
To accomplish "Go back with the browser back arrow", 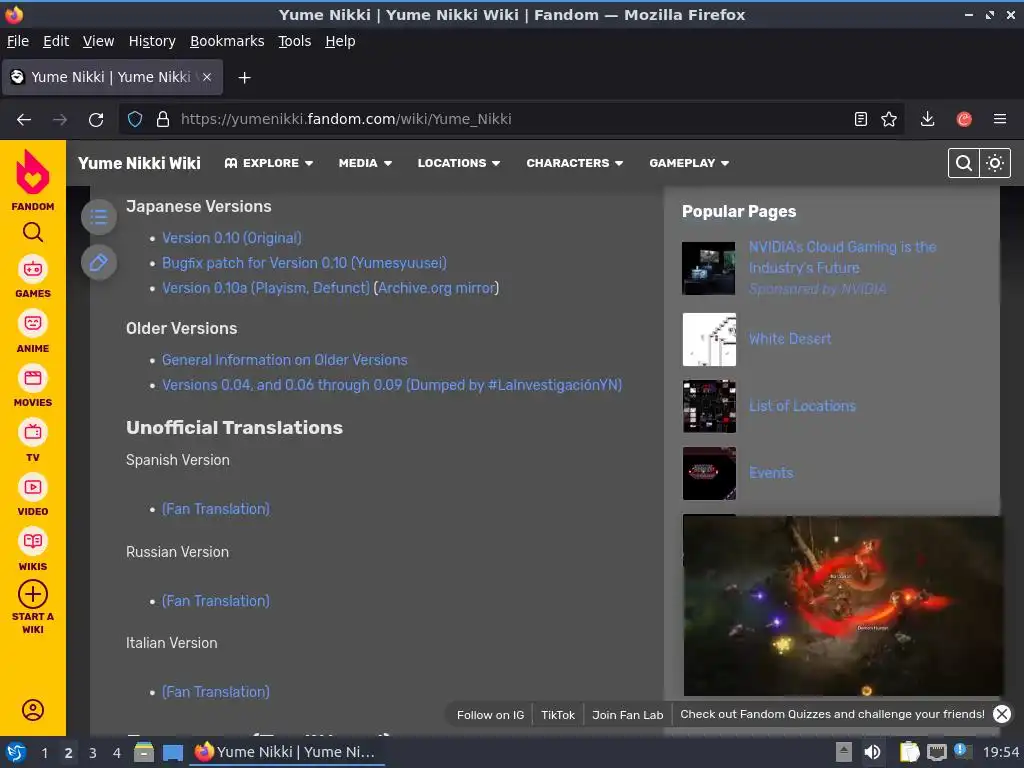I will [24, 120].
